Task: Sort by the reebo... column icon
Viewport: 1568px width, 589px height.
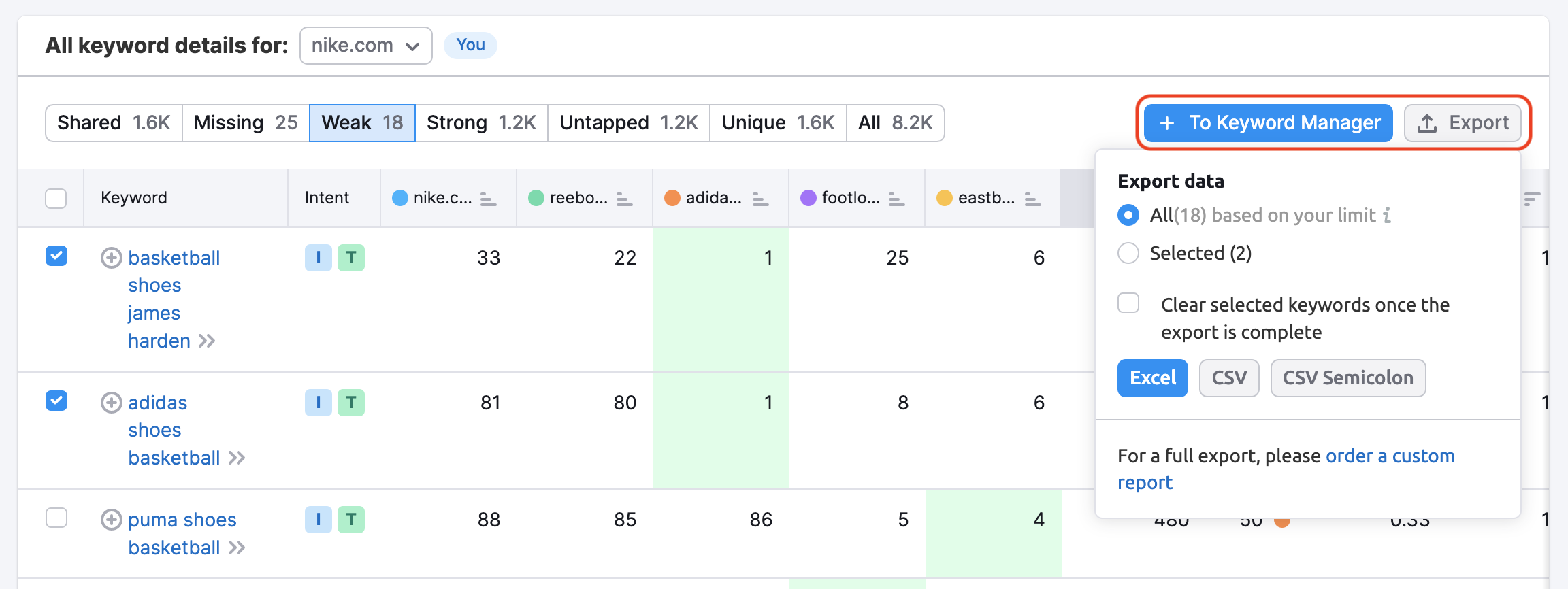Action: click(x=624, y=199)
